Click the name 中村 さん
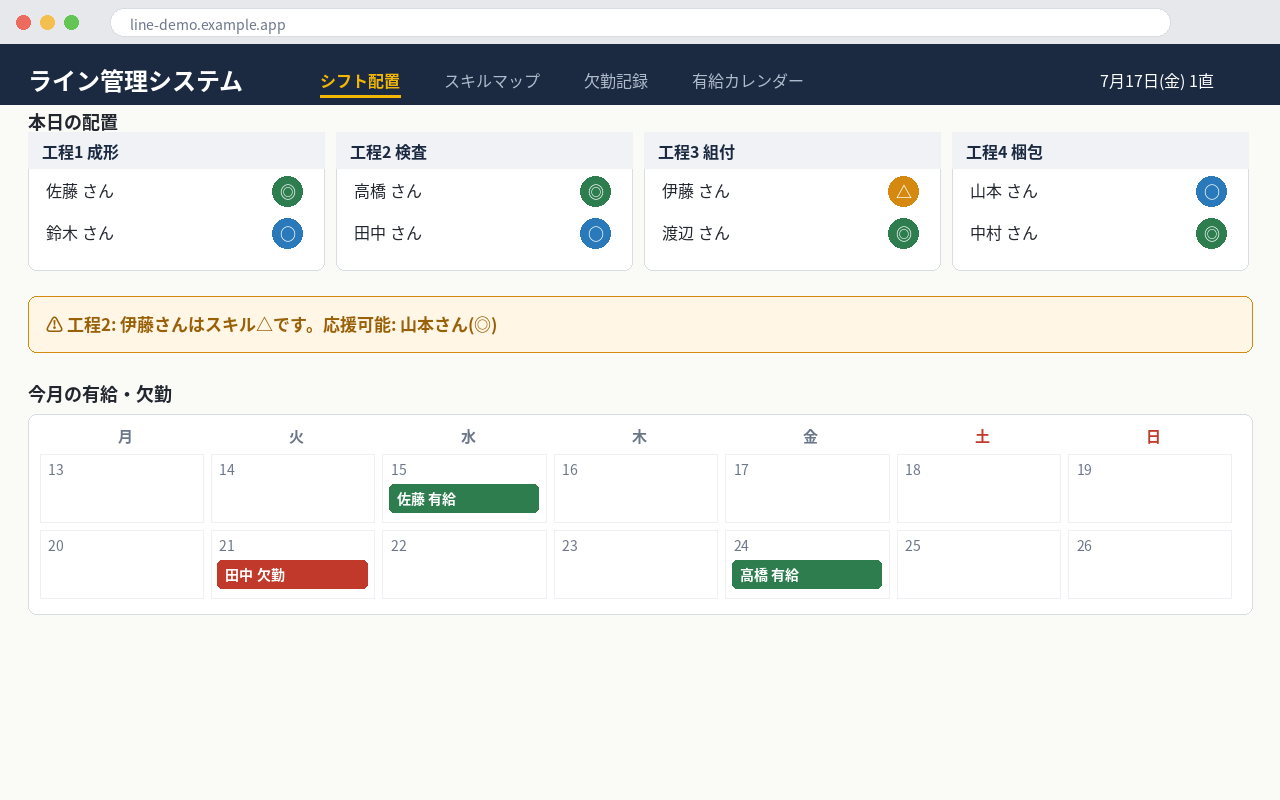 click(1004, 233)
